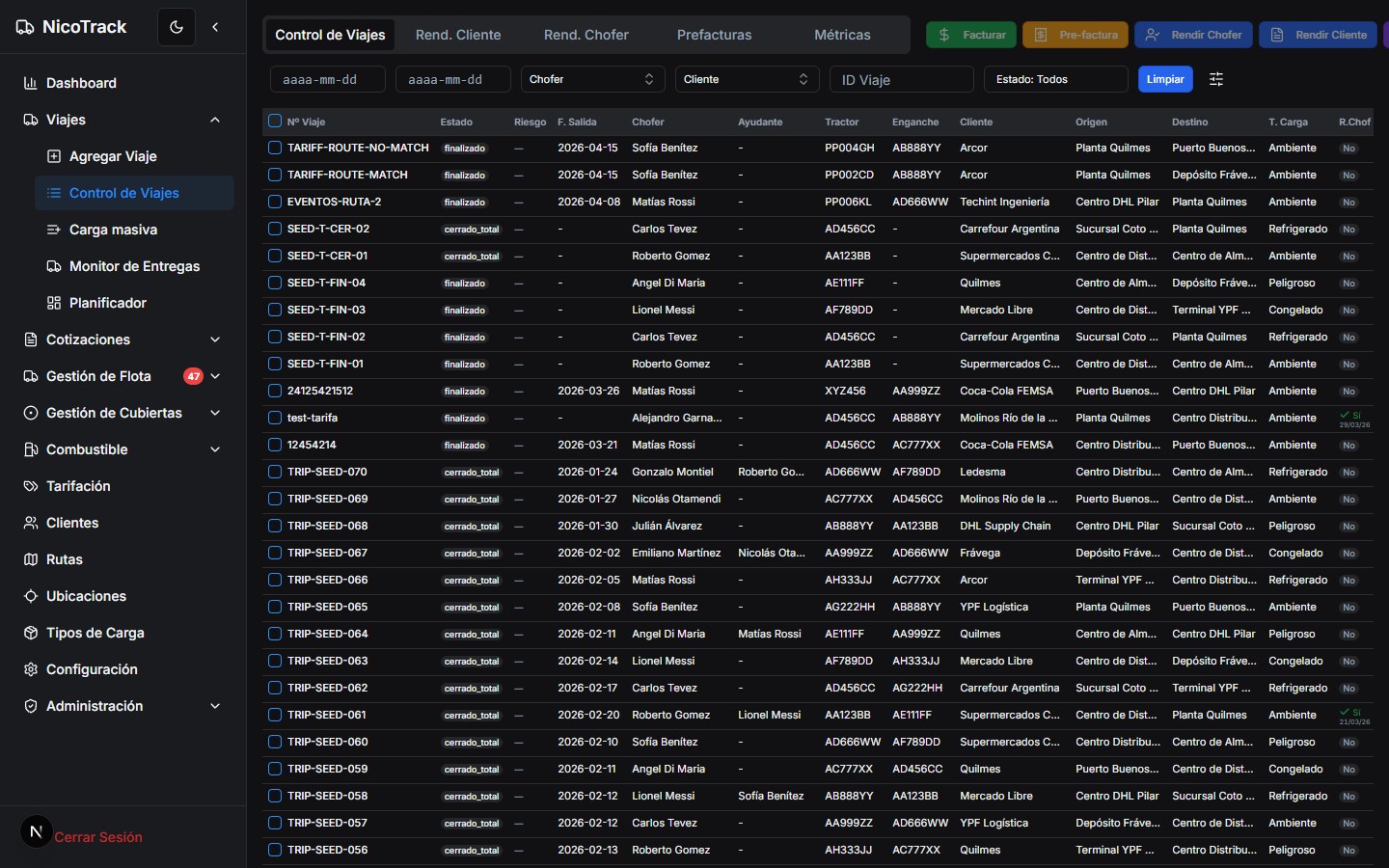Click the Rendir Chofer button
Viewport: 1389px width, 868px height.
click(1194, 35)
